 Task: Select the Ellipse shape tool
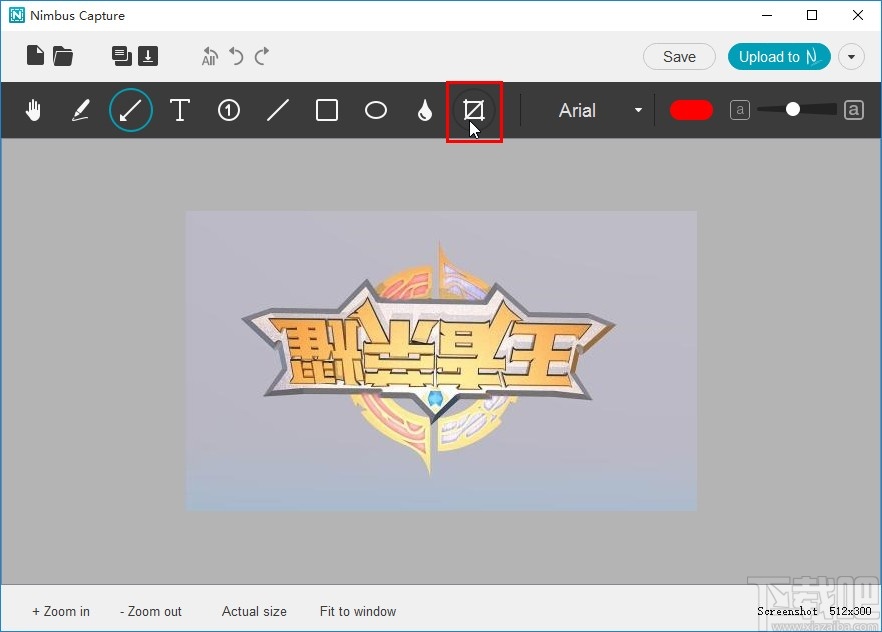[376, 110]
